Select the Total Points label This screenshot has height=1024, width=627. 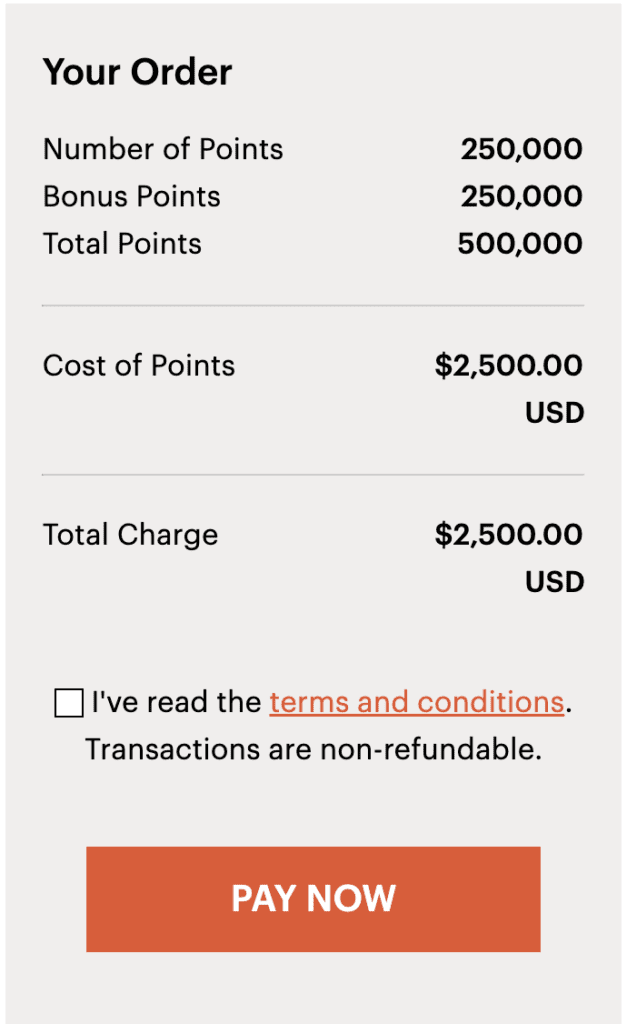coord(122,243)
